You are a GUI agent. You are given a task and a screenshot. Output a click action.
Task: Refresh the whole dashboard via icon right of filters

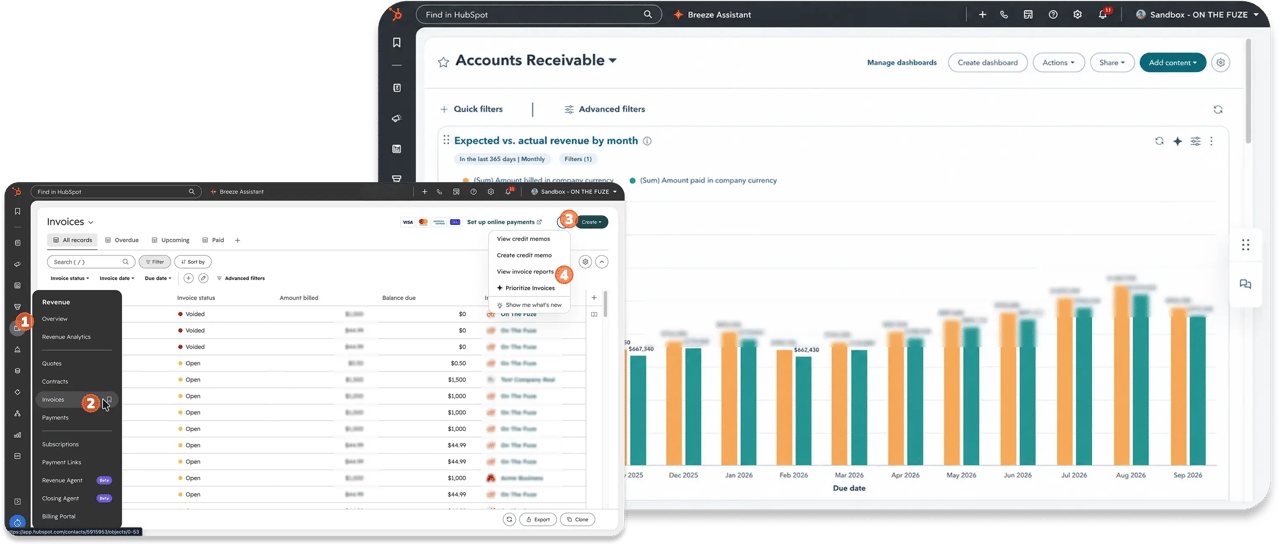pos(1217,109)
